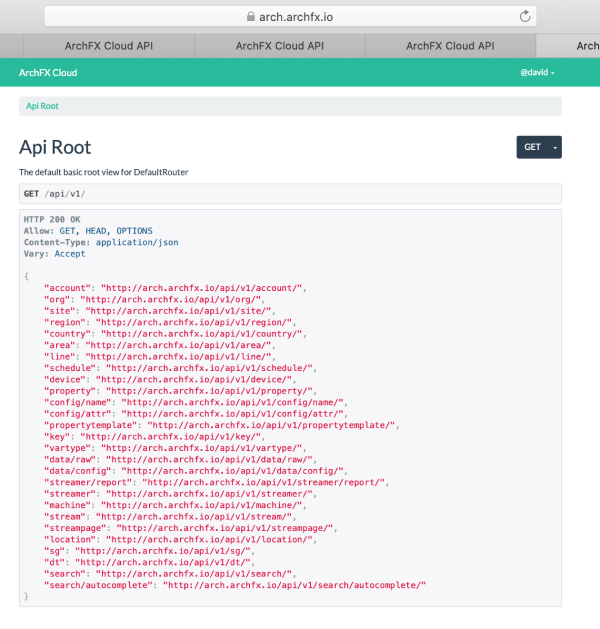Open the account API URL
The width and height of the screenshot is (600, 629).
point(201,288)
